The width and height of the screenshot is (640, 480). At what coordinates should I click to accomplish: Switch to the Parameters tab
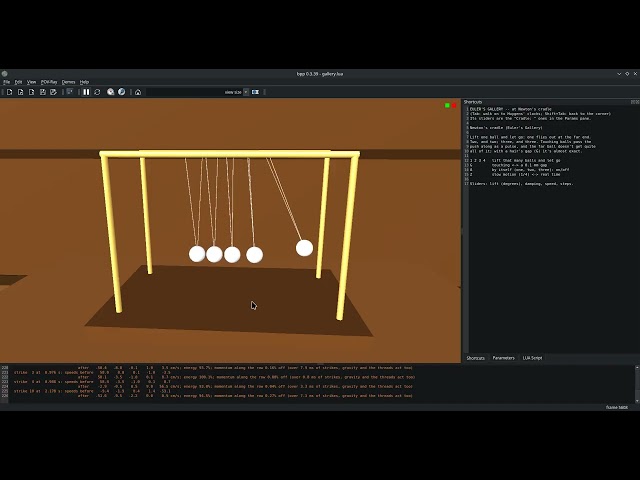[x=504, y=358]
